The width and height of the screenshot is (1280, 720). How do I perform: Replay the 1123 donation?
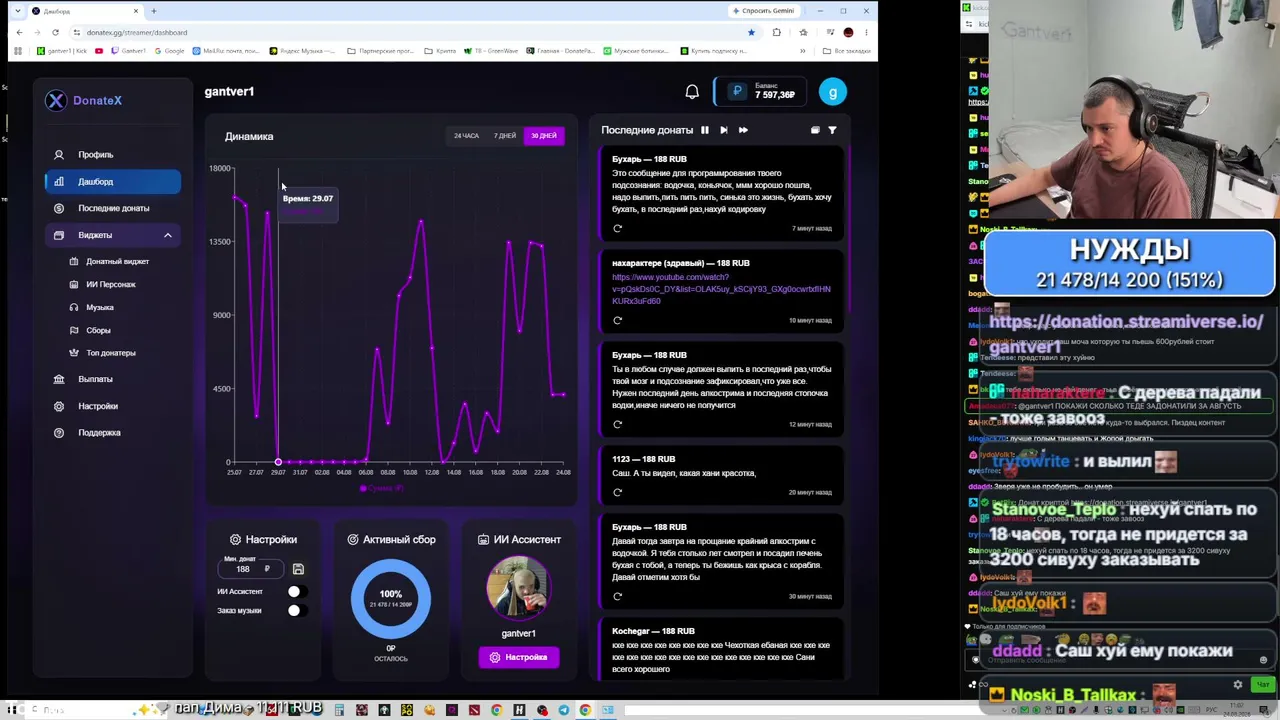click(x=617, y=492)
